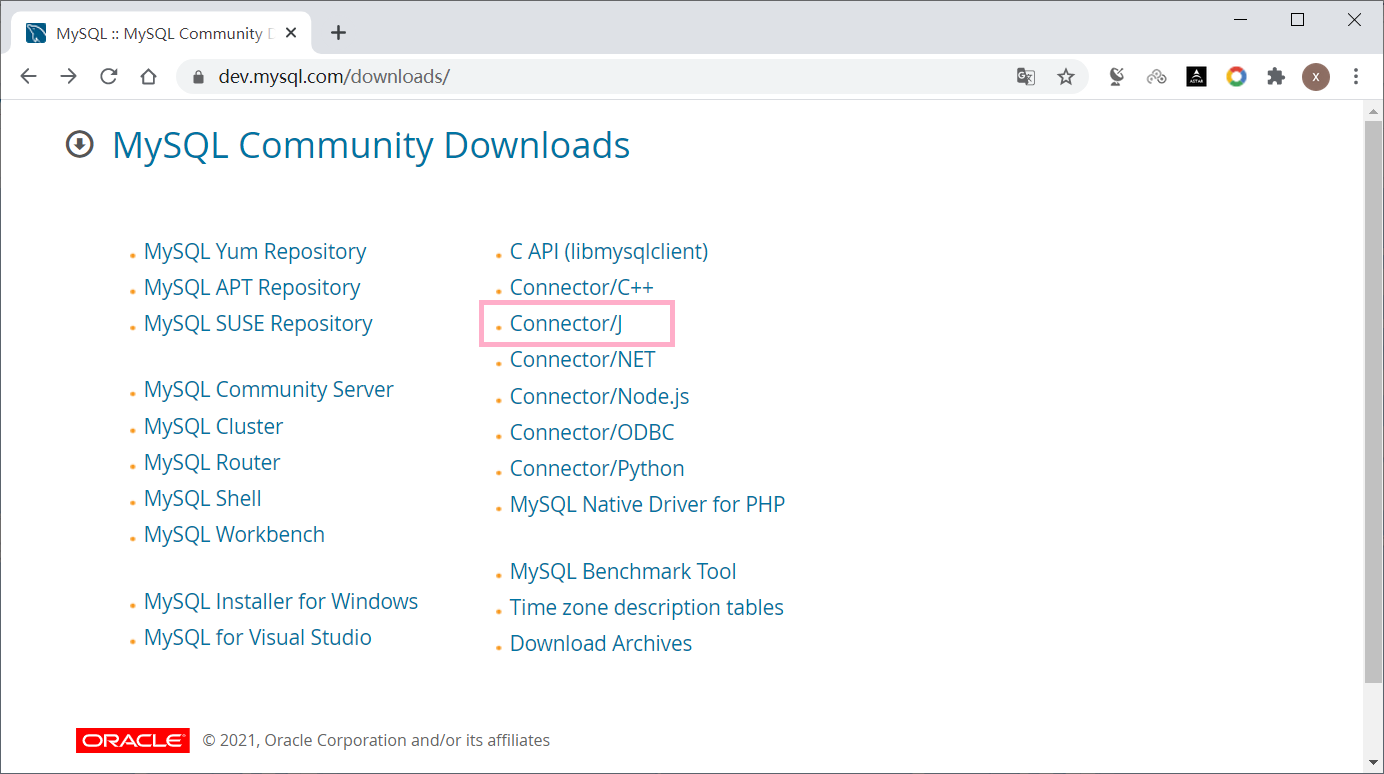The height and width of the screenshot is (774, 1384).
Task: Open C API (libmysqlclient) link
Action: pos(609,251)
